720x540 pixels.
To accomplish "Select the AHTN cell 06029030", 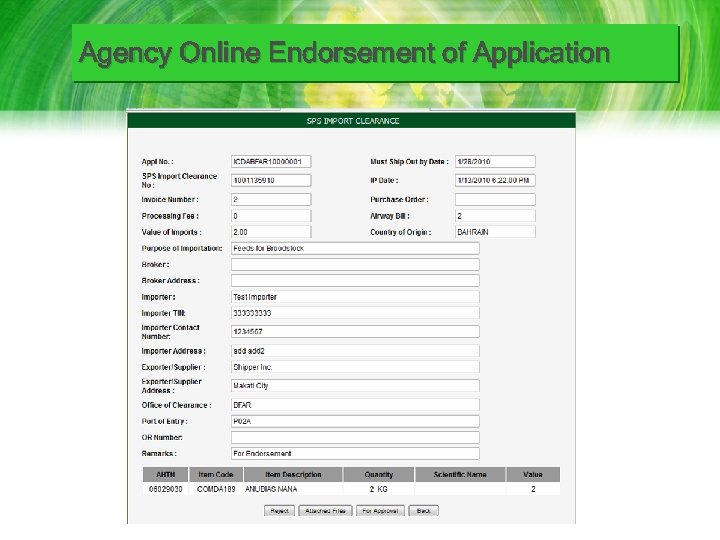I will pyautogui.click(x=165, y=489).
